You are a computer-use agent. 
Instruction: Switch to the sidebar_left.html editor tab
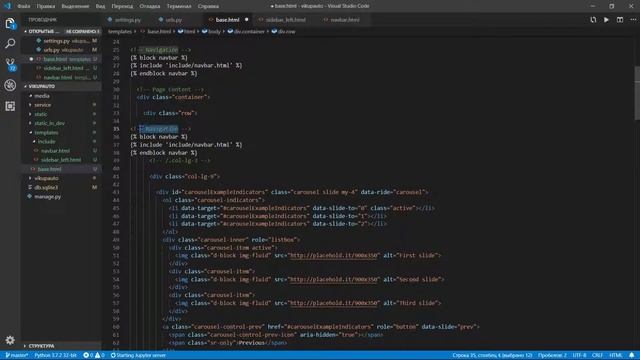[x=285, y=20]
